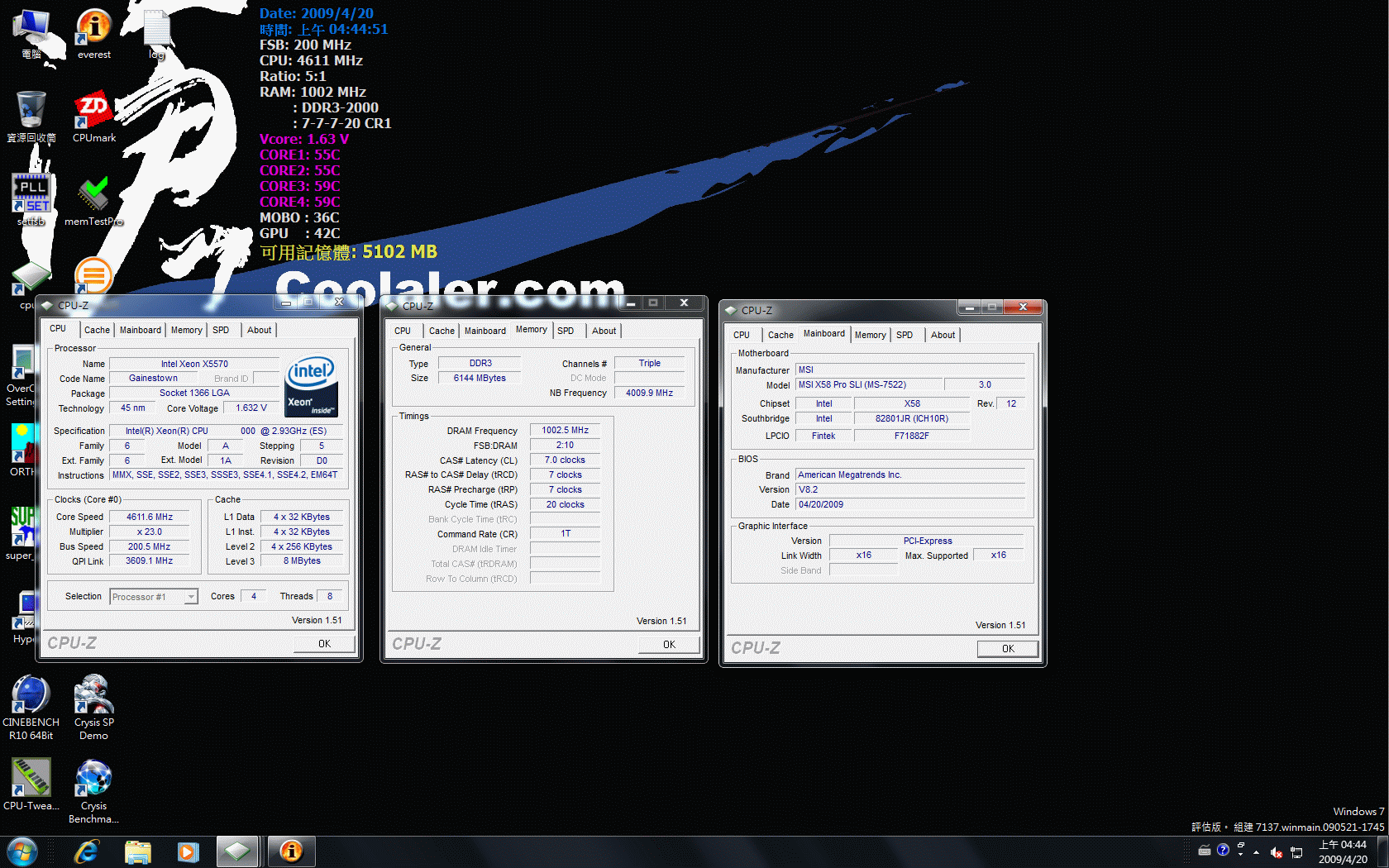Click OK in left CPU-Z window

[325, 644]
